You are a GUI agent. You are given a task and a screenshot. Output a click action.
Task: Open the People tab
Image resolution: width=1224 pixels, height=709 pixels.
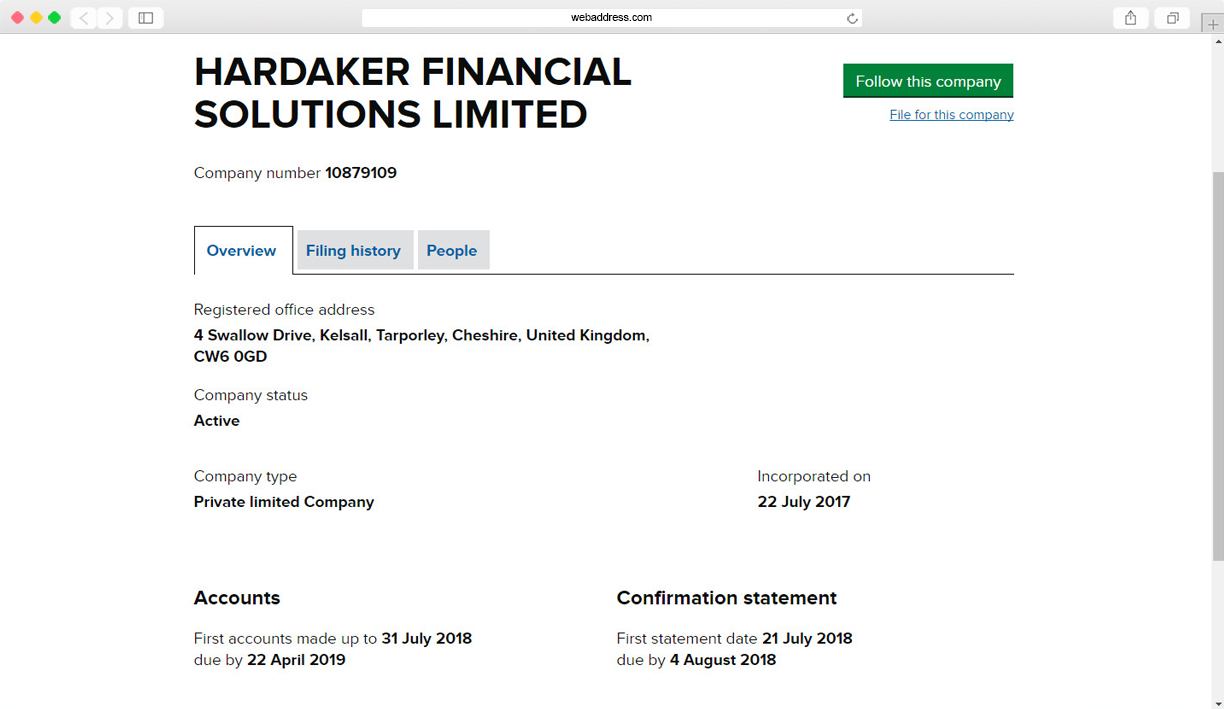[x=452, y=251]
